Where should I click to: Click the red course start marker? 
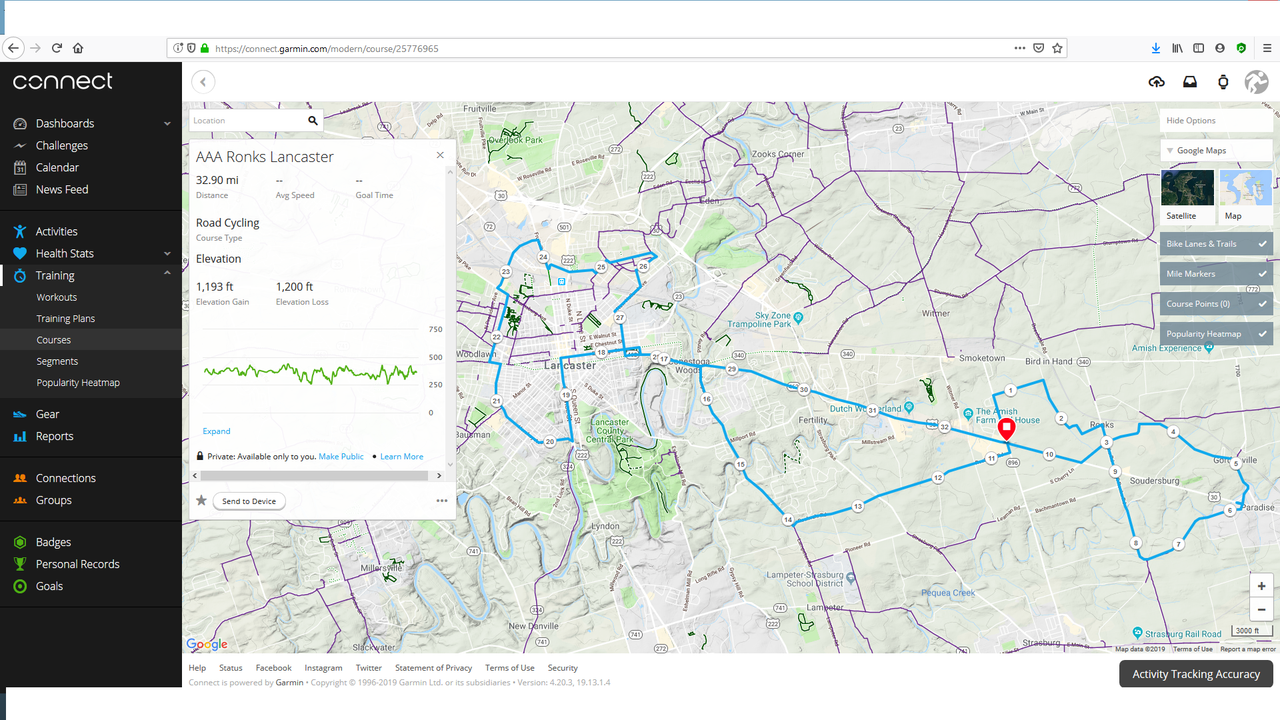[1007, 429]
